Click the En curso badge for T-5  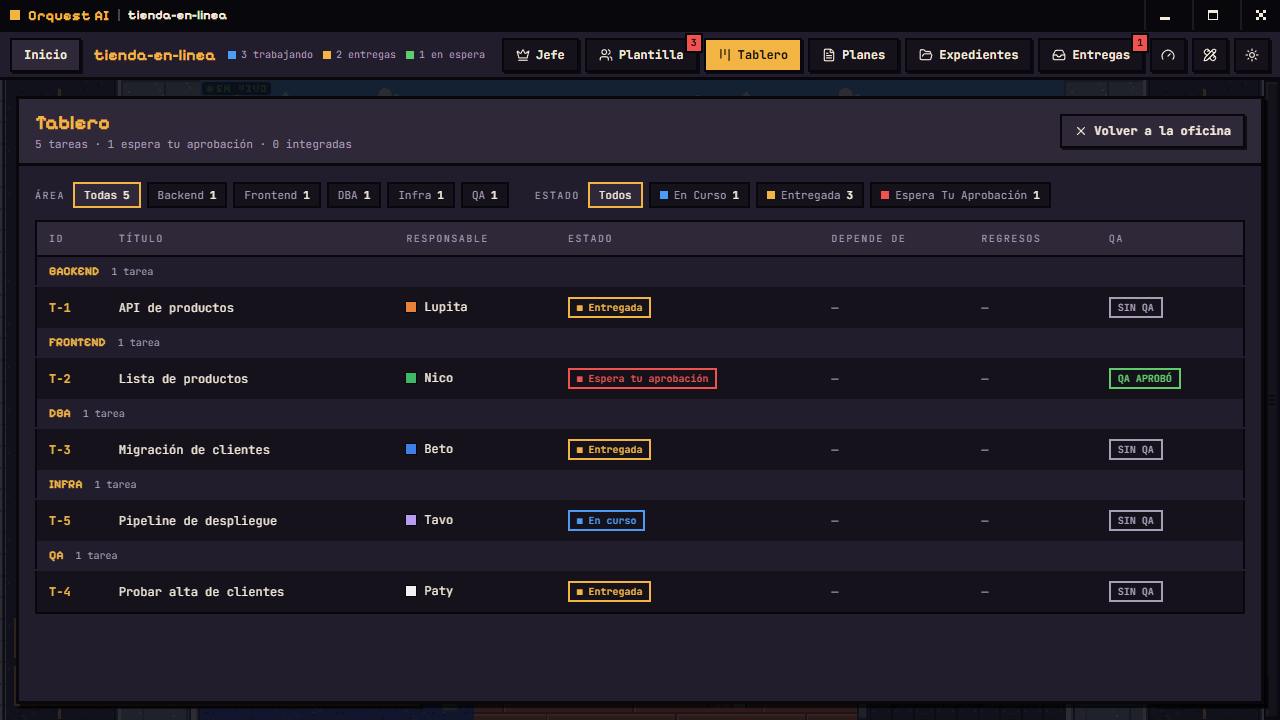pyautogui.click(x=606, y=521)
